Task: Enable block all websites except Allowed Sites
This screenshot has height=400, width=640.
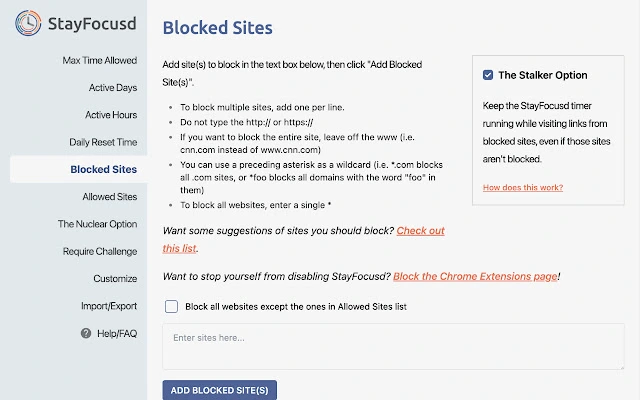Action: pyautogui.click(x=171, y=307)
